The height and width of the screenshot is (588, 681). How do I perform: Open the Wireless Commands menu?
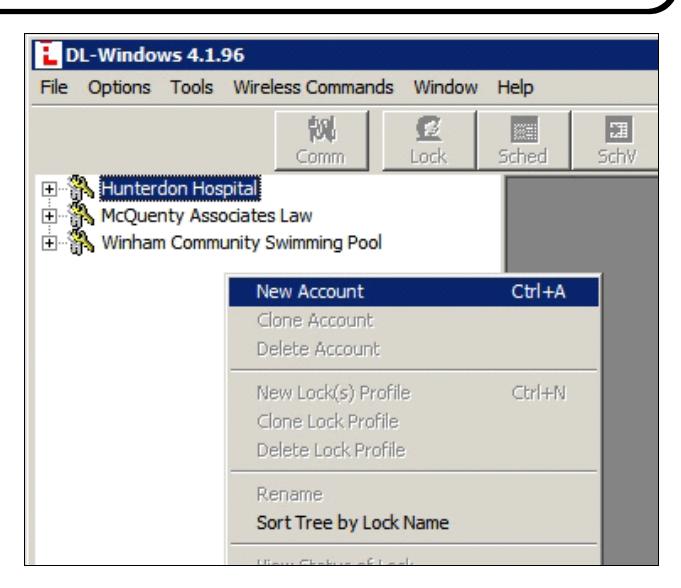[x=313, y=87]
